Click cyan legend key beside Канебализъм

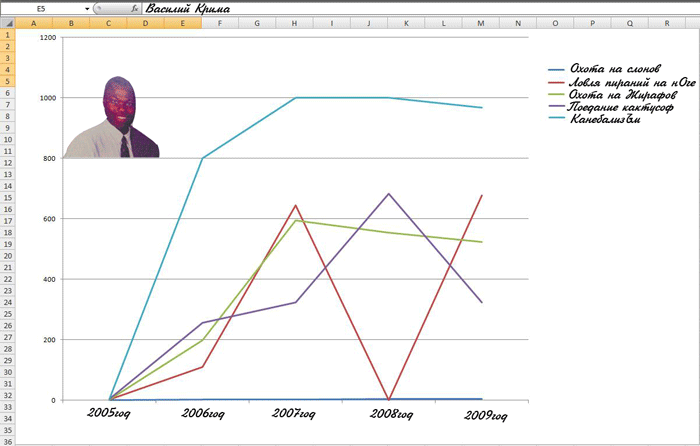[556, 119]
